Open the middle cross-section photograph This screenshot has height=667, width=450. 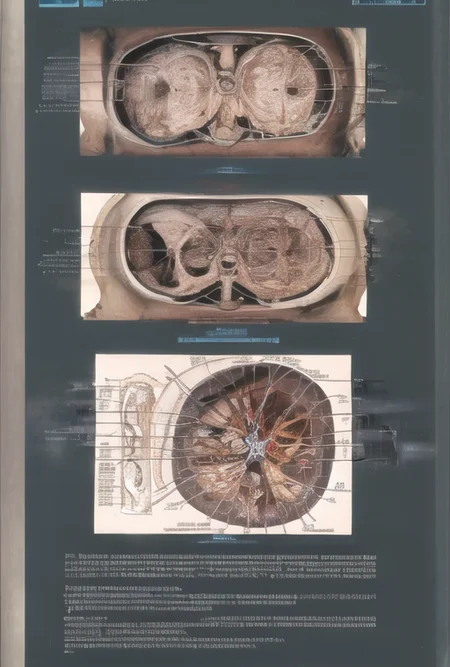(x=224, y=257)
